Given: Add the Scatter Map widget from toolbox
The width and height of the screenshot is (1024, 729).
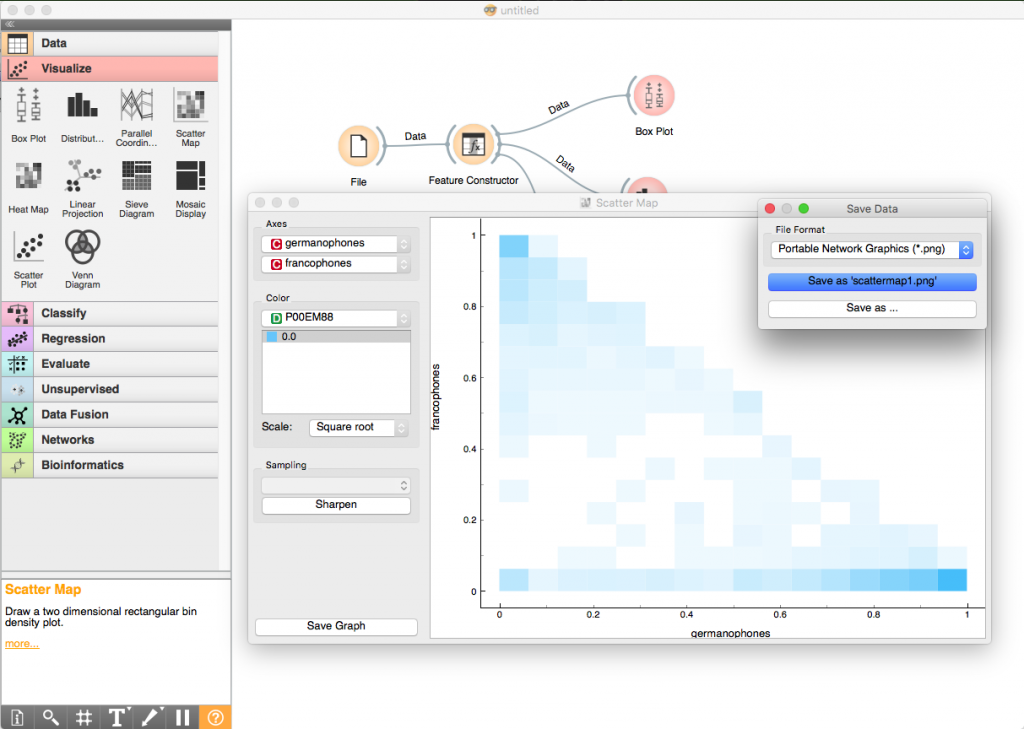Looking at the screenshot, I should pos(190,116).
